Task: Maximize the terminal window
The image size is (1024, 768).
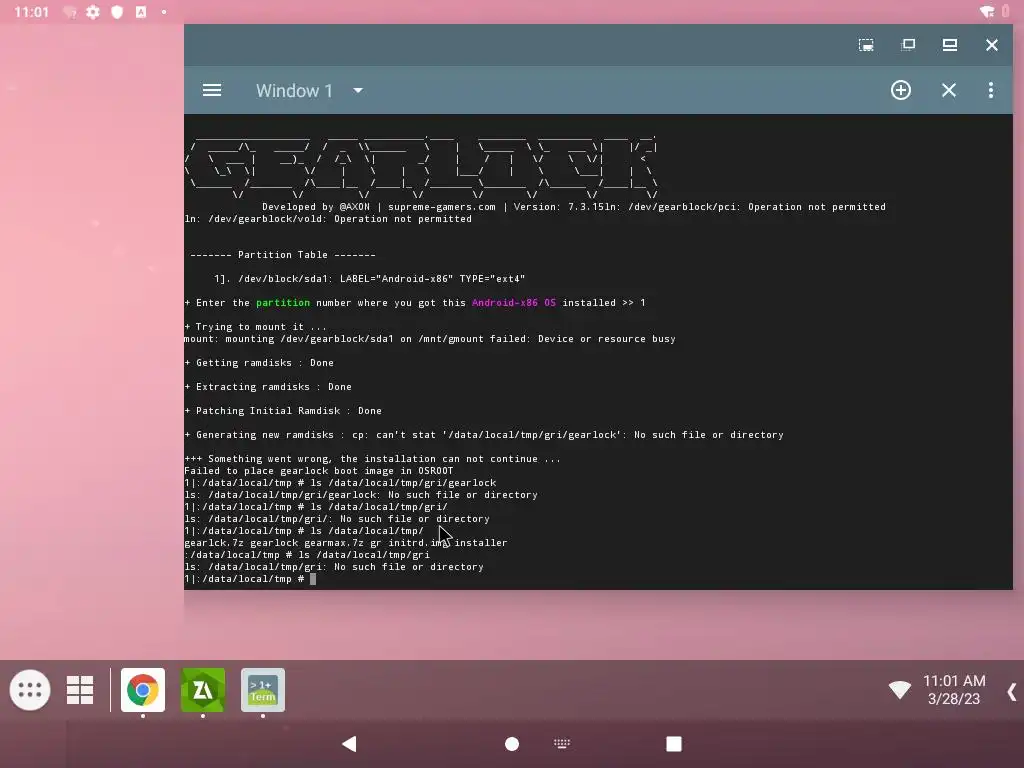Action: 950,45
